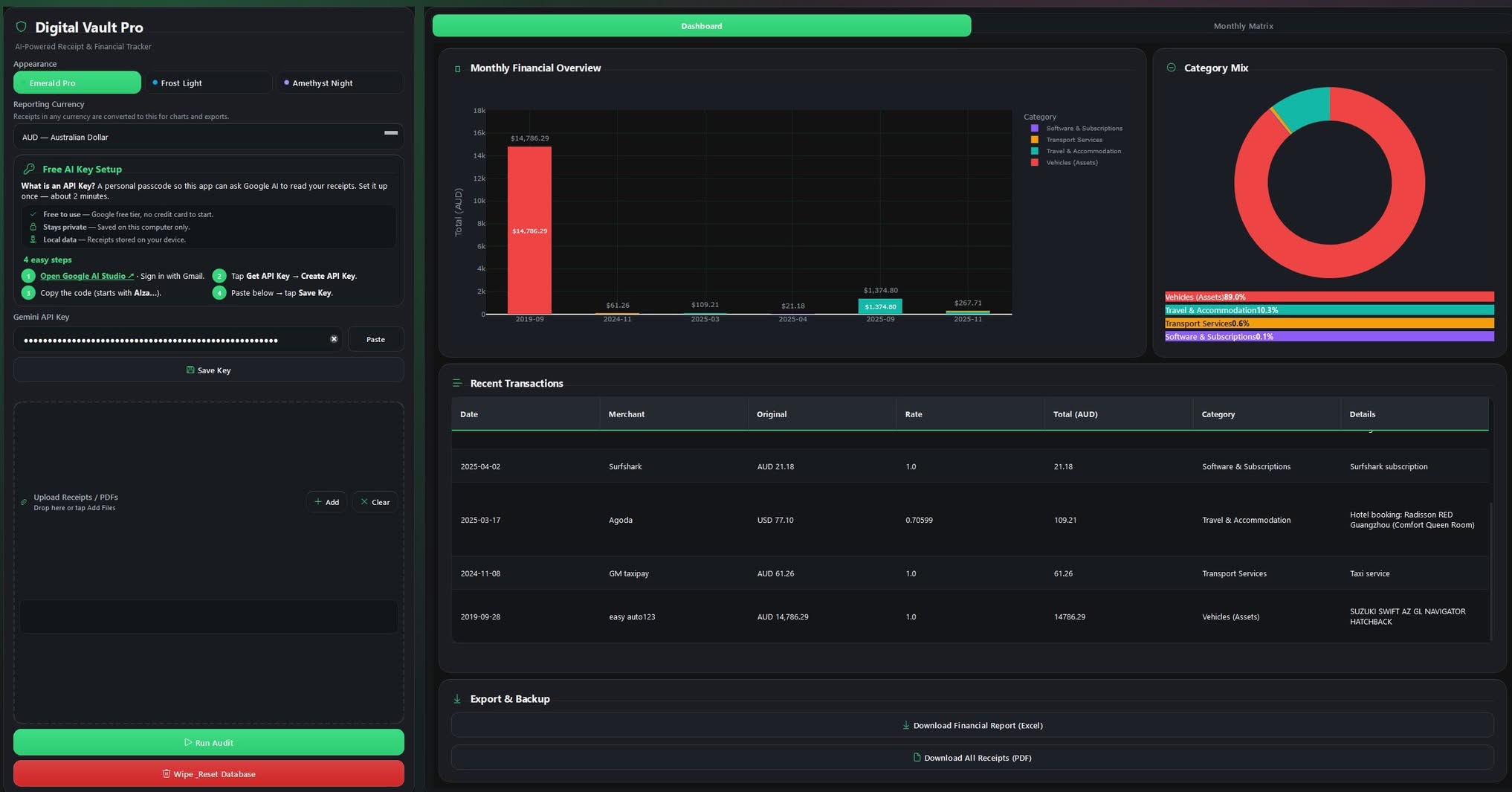Toggle Transport Services orange legend swatch
The width and height of the screenshot is (1512, 792).
tap(1034, 140)
